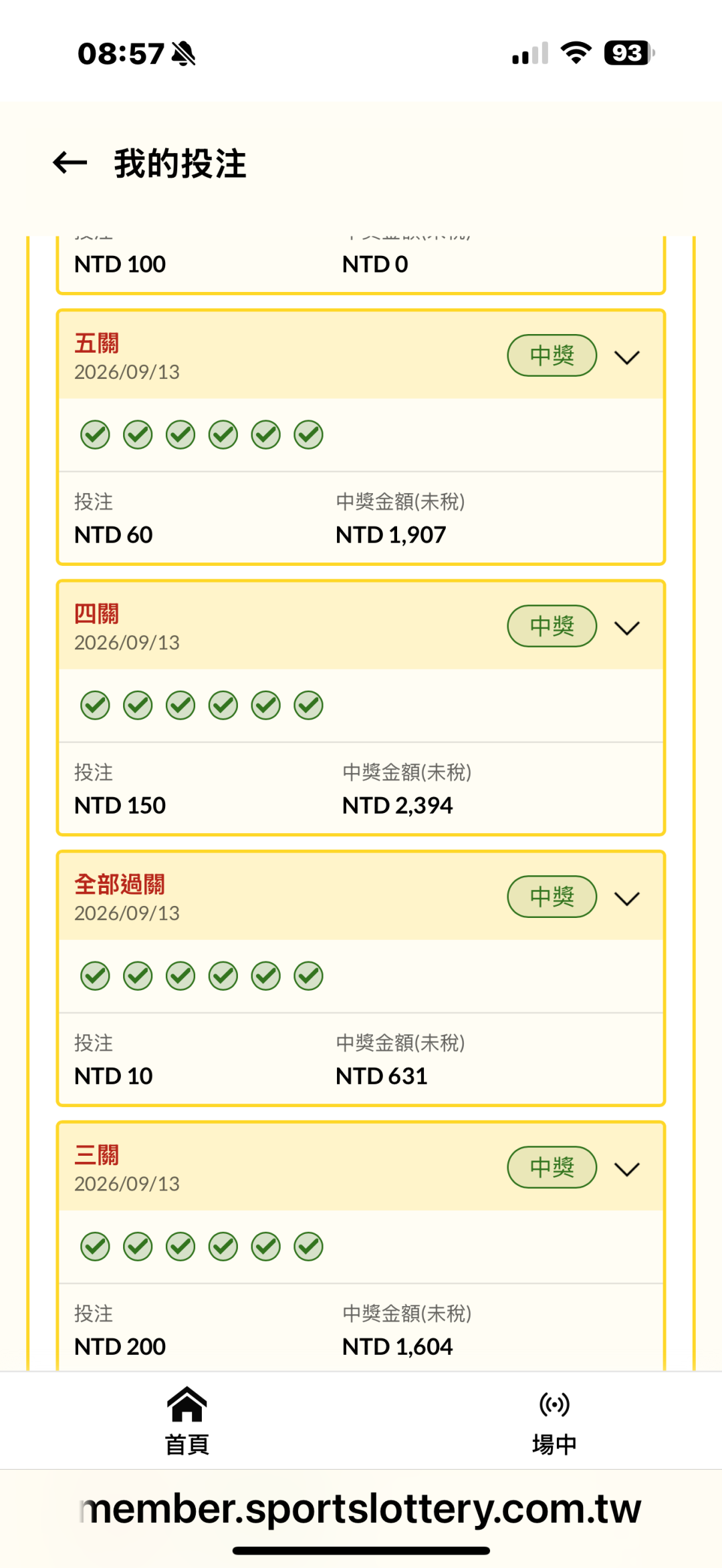Viewport: 722px width, 1568px height.
Task: Expand the 全部過關 bet details chevron
Action: [627, 899]
